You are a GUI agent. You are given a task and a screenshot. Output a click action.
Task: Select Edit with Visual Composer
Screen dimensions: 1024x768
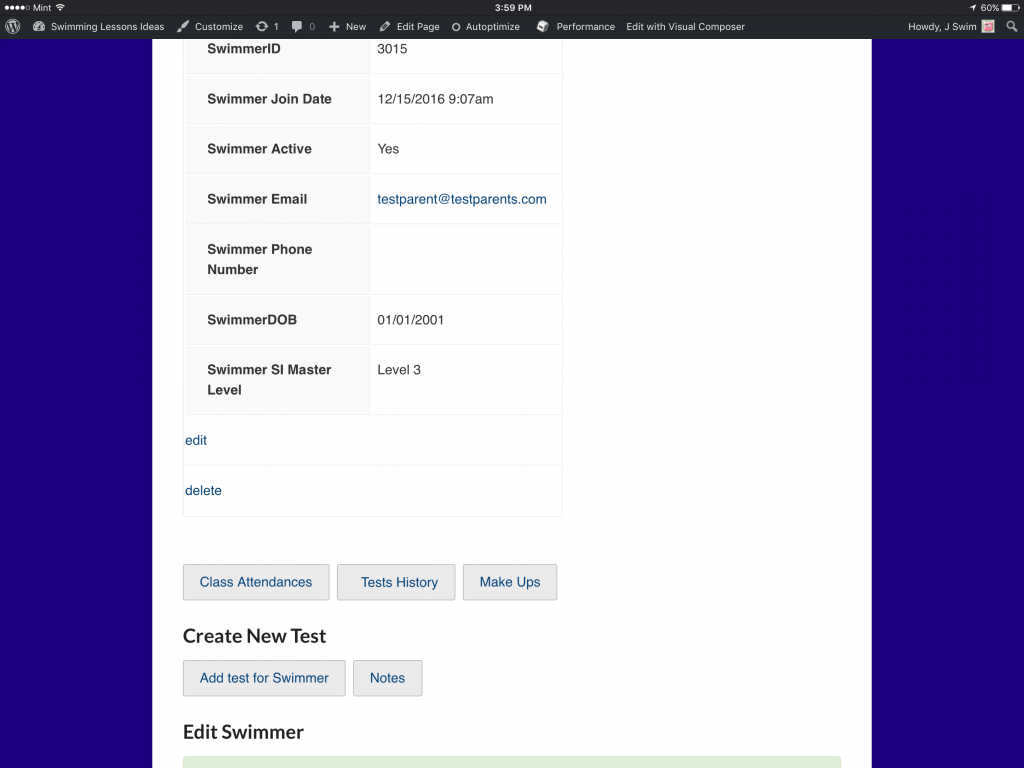click(x=685, y=27)
